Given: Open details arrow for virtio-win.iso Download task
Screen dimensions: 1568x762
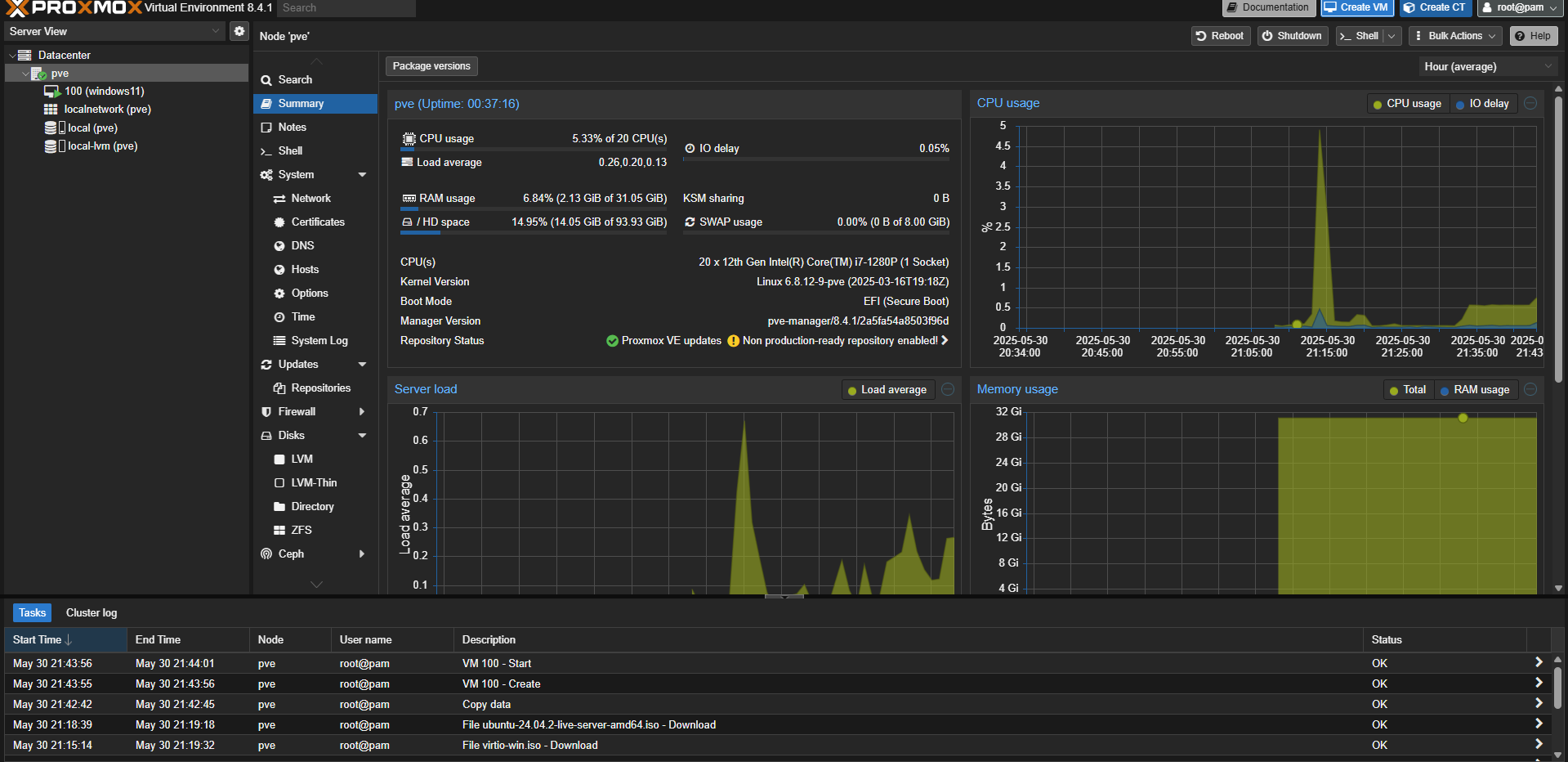Looking at the screenshot, I should [1539, 745].
